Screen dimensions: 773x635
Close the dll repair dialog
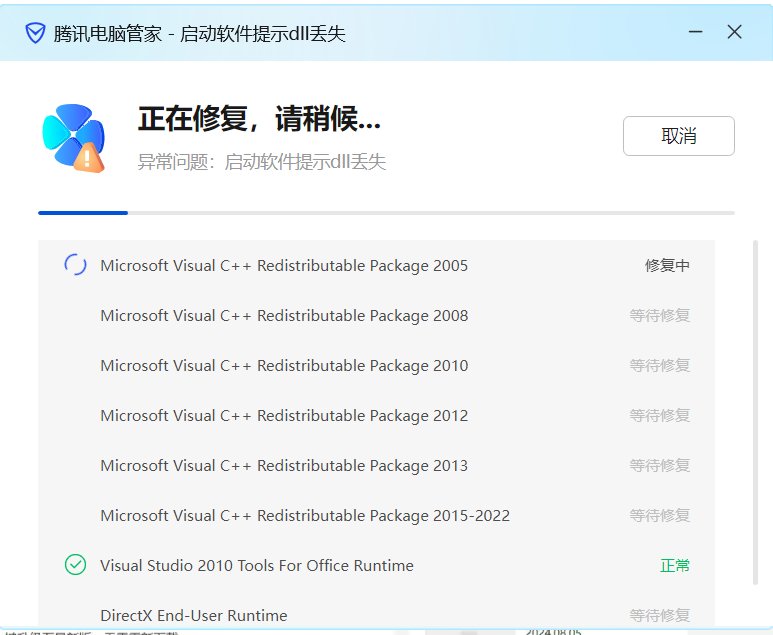[735, 32]
